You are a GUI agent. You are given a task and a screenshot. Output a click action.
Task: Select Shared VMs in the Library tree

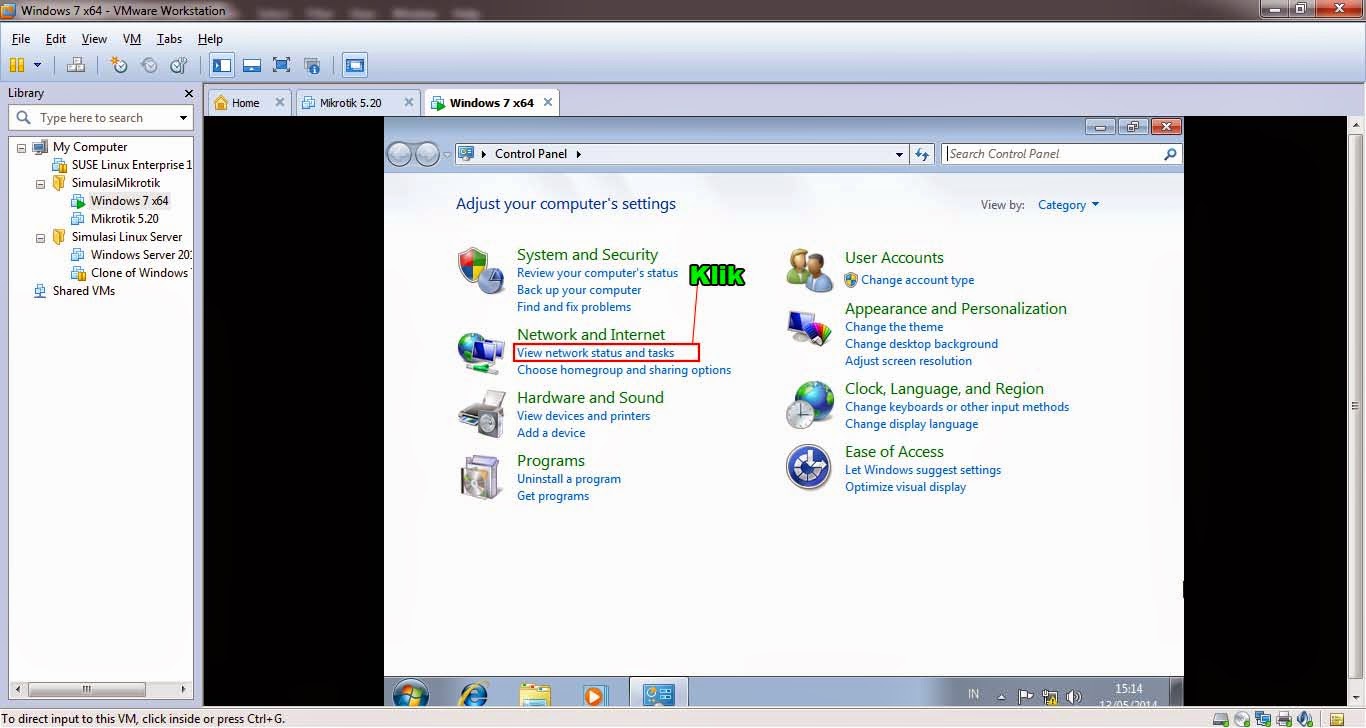[74, 291]
